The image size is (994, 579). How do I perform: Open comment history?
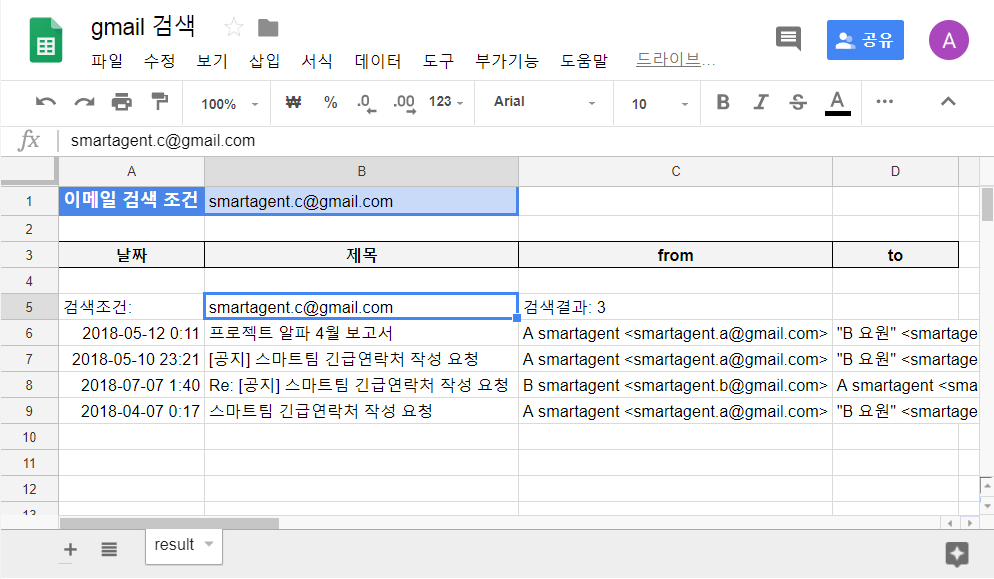coord(788,39)
